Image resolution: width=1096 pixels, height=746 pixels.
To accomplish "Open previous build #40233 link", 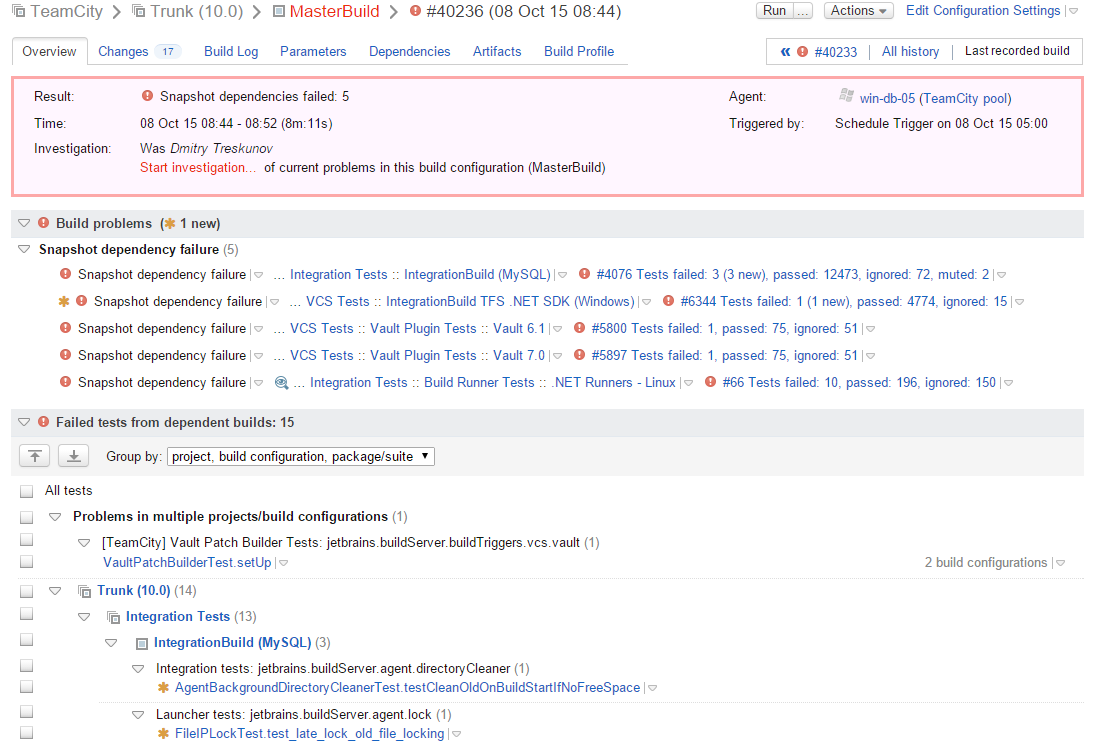I will coord(835,52).
